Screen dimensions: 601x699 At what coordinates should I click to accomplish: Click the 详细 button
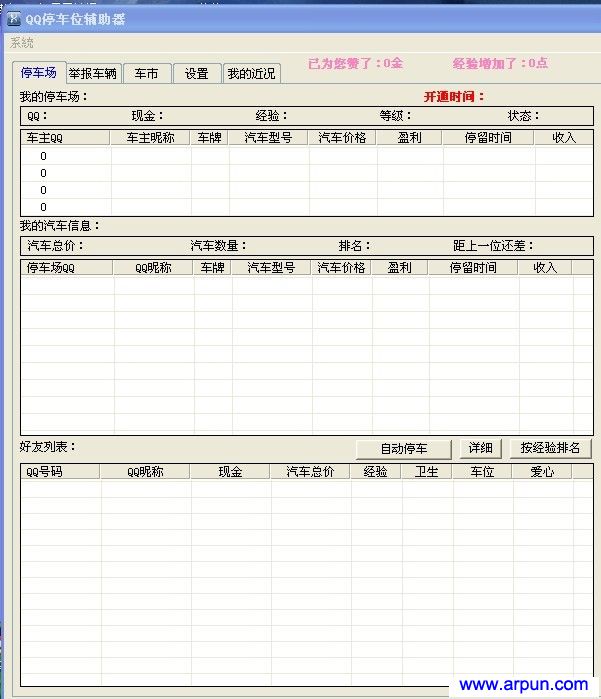coord(481,448)
